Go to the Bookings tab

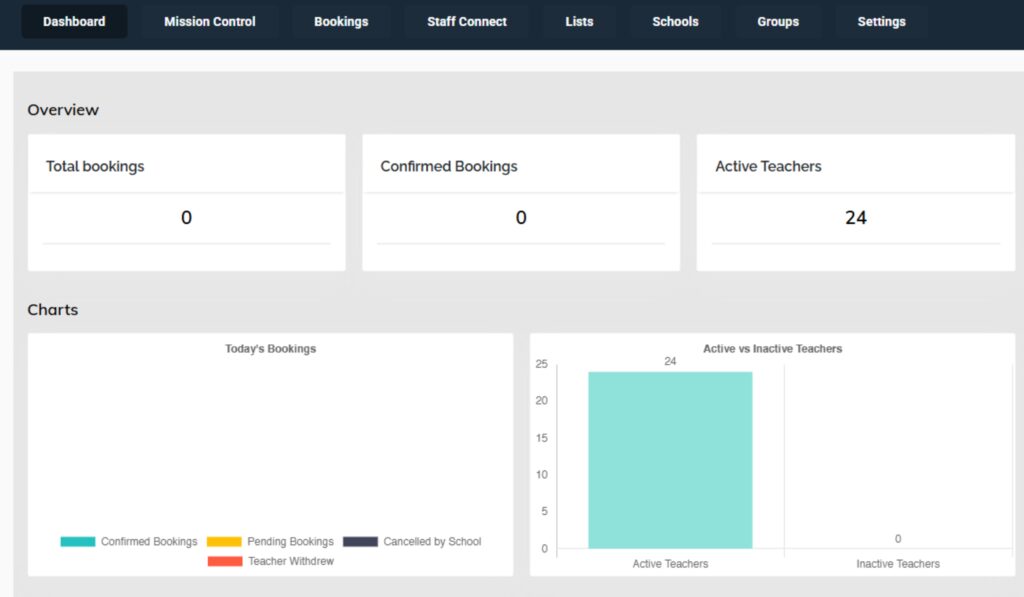click(x=341, y=21)
